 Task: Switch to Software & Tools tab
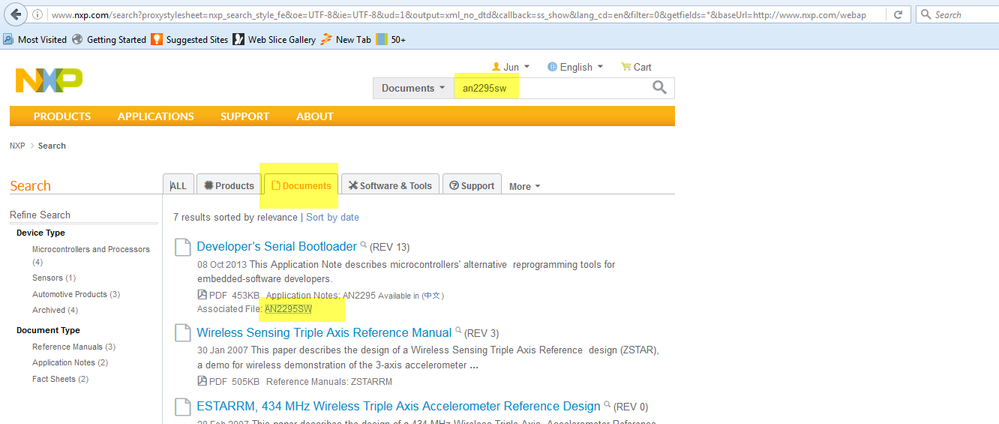tap(390, 186)
